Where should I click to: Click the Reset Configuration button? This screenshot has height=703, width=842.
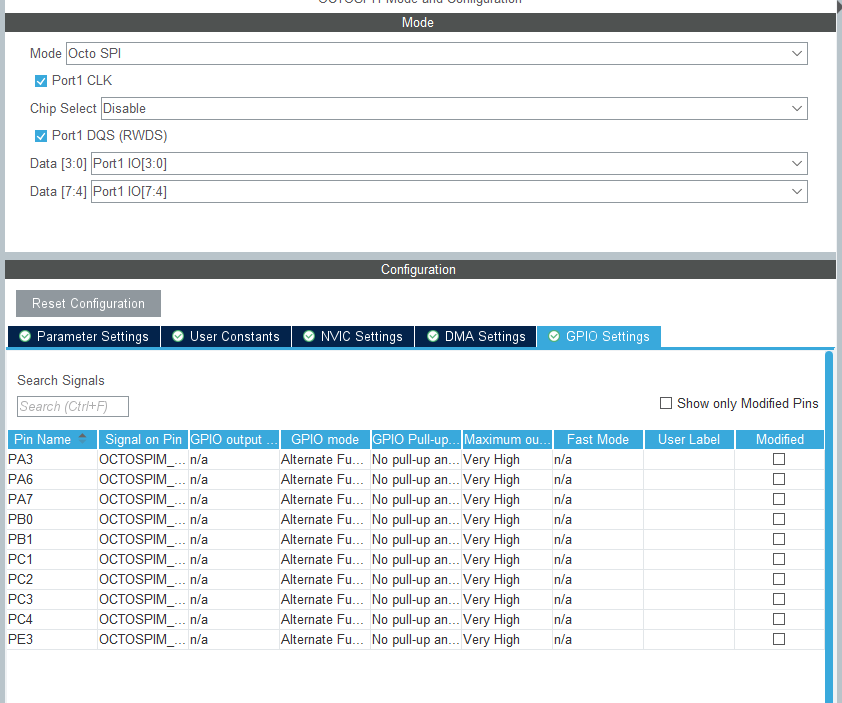(x=88, y=303)
